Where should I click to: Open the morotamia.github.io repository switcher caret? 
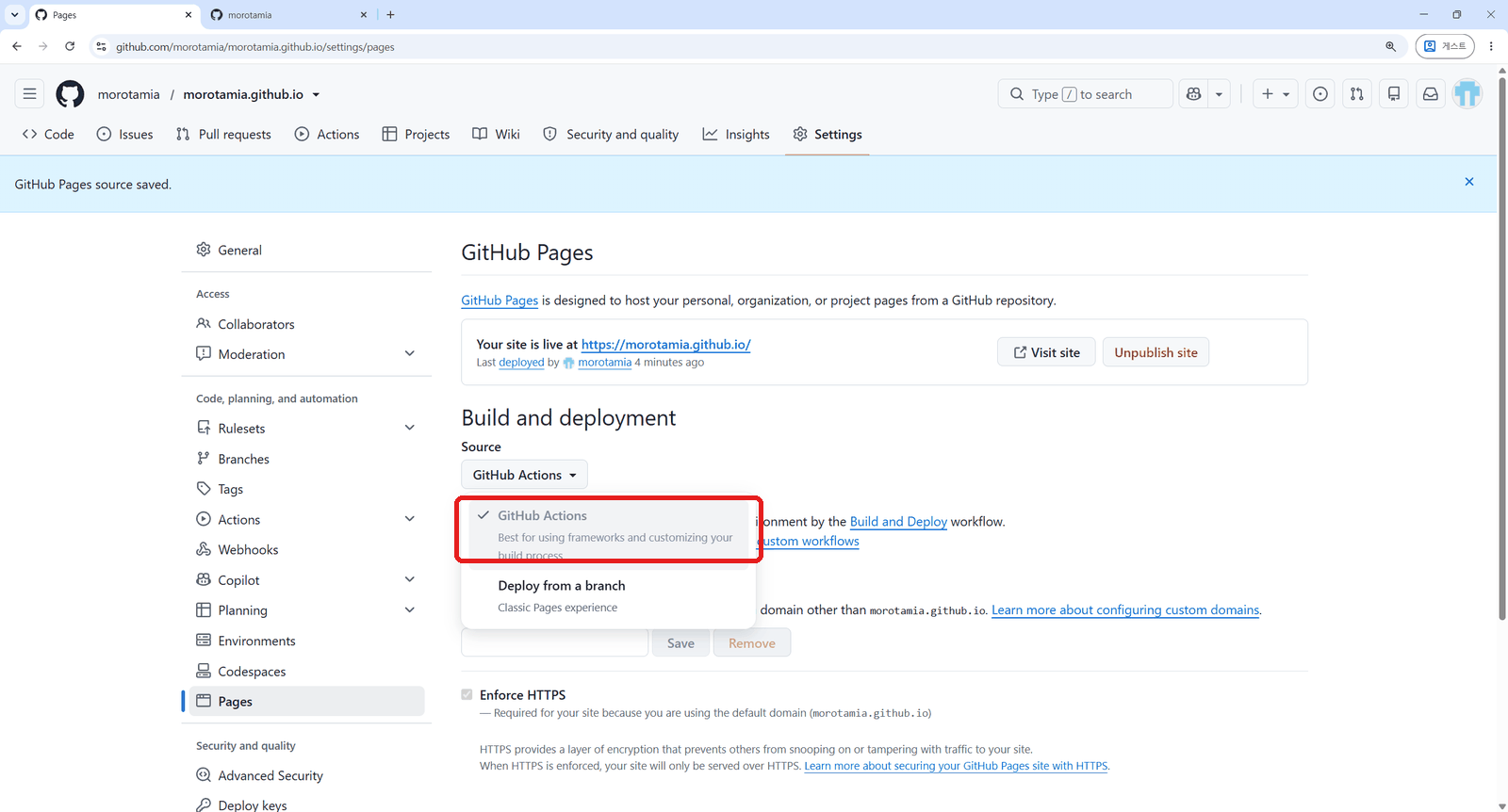(316, 94)
